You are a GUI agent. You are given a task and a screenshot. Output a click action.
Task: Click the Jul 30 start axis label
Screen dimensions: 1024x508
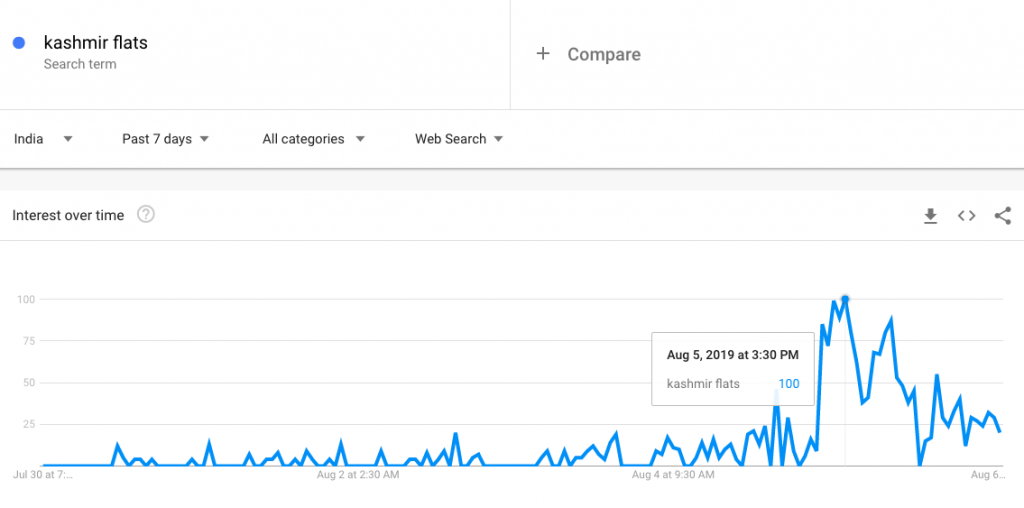pyautogui.click(x=43, y=475)
